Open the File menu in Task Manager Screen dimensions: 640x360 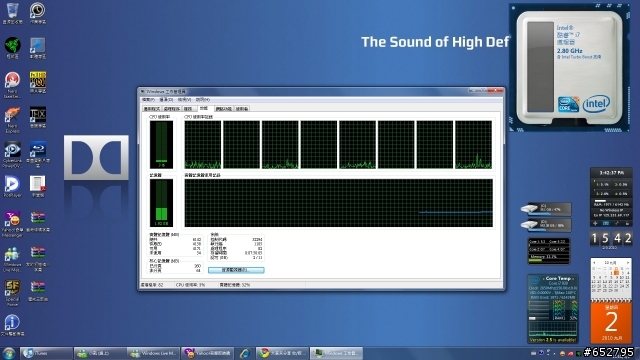[x=148, y=100]
